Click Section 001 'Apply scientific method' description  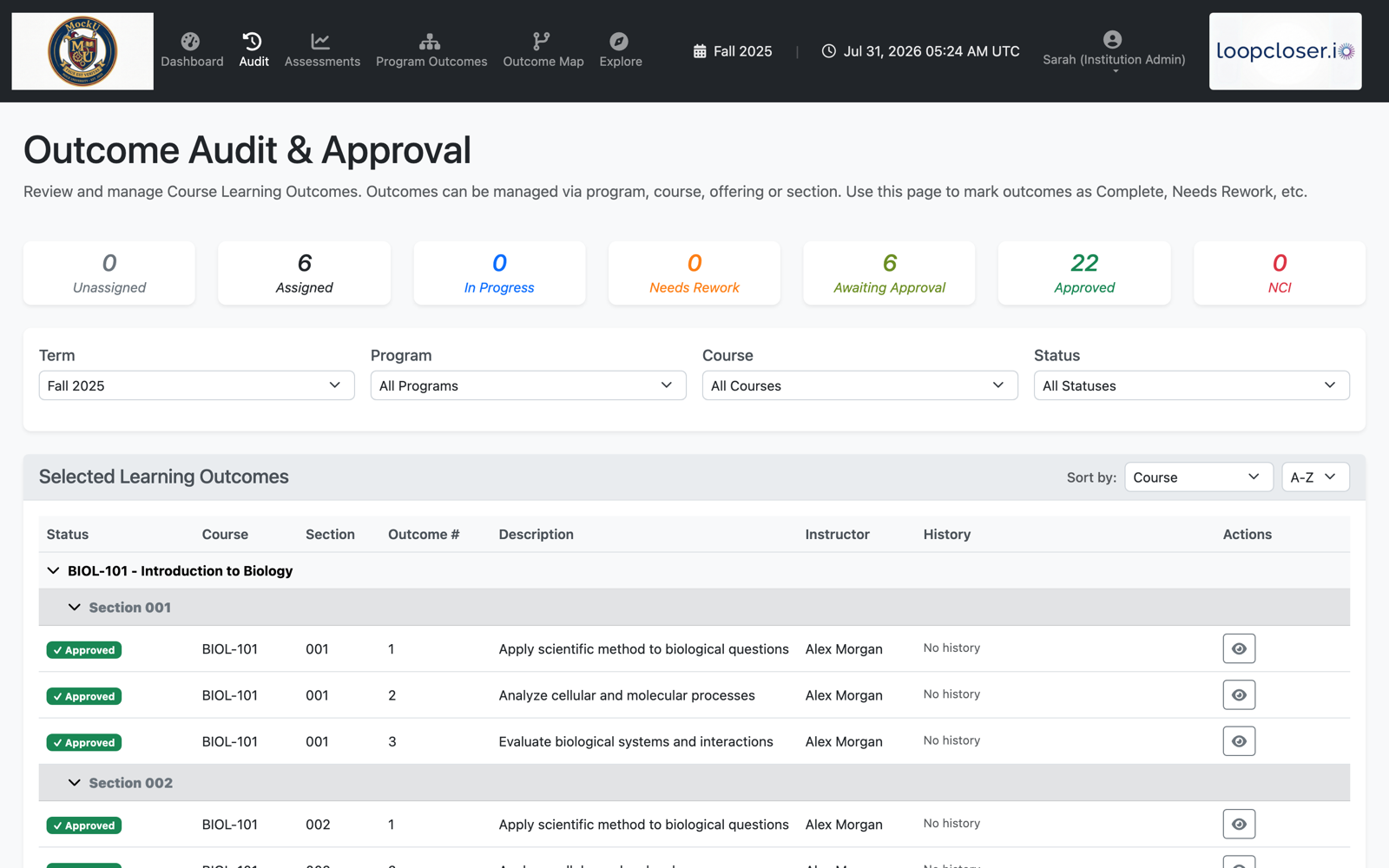644,649
